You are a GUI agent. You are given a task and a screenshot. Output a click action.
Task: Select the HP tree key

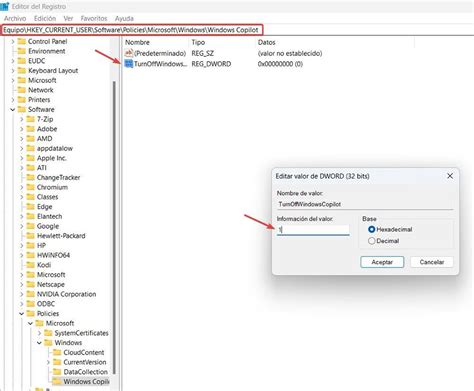[41, 246]
